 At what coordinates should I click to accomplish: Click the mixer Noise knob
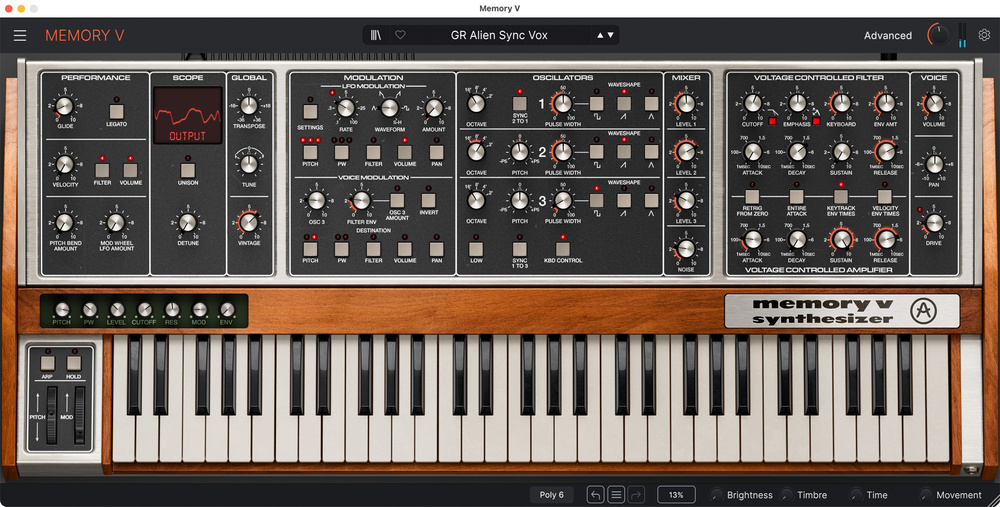tap(686, 249)
